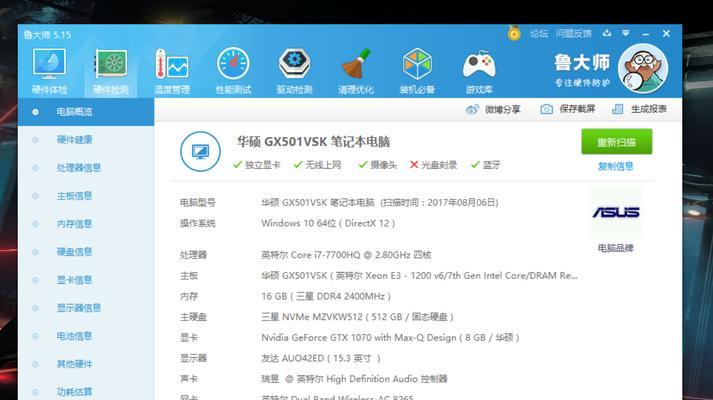Open 硬件体检 hardware checkup icon

49,71
